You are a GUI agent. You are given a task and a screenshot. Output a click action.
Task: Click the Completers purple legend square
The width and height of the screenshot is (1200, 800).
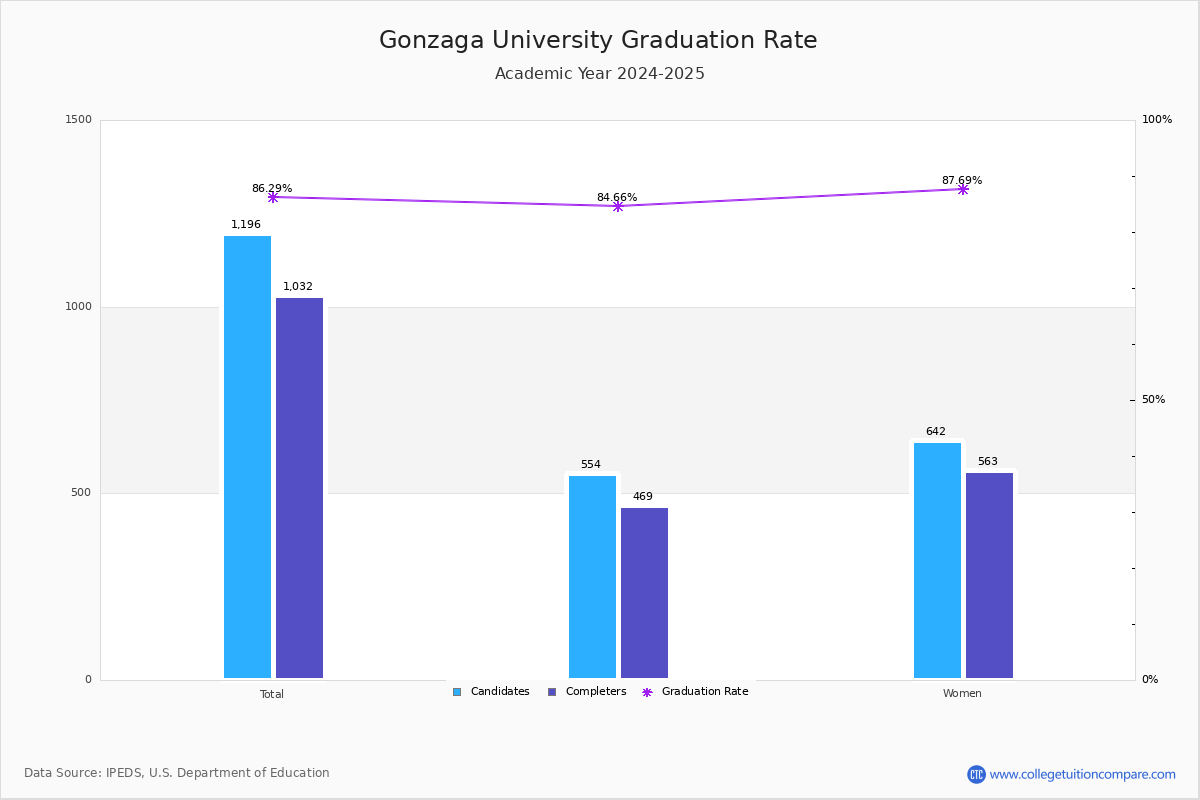[552, 692]
